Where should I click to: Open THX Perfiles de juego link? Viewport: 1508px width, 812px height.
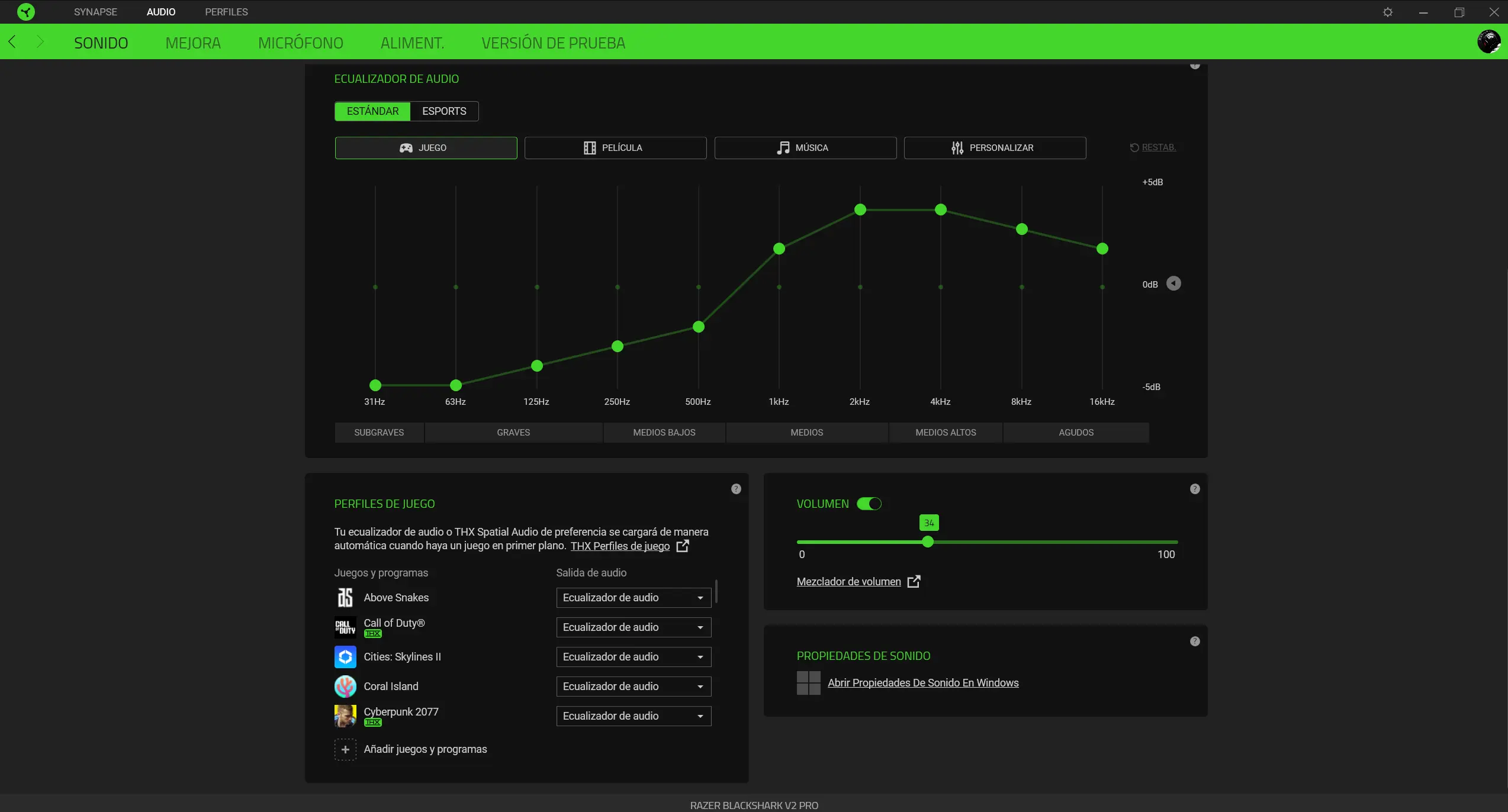[x=620, y=546]
